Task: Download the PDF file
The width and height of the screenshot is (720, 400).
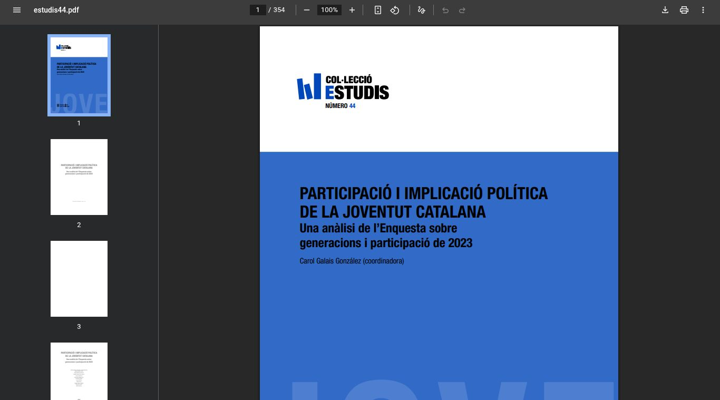Action: (x=665, y=10)
